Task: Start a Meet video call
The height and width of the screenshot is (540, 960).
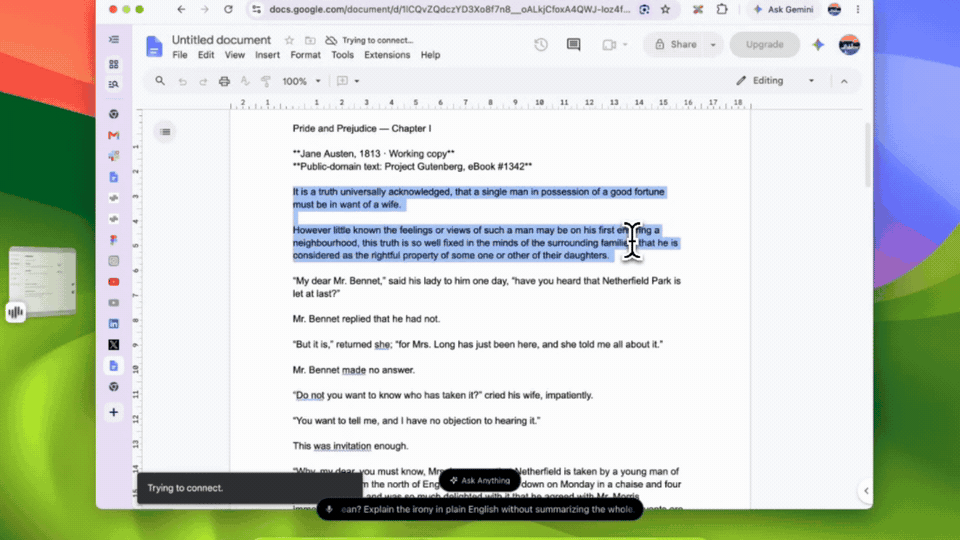Action: point(609,45)
